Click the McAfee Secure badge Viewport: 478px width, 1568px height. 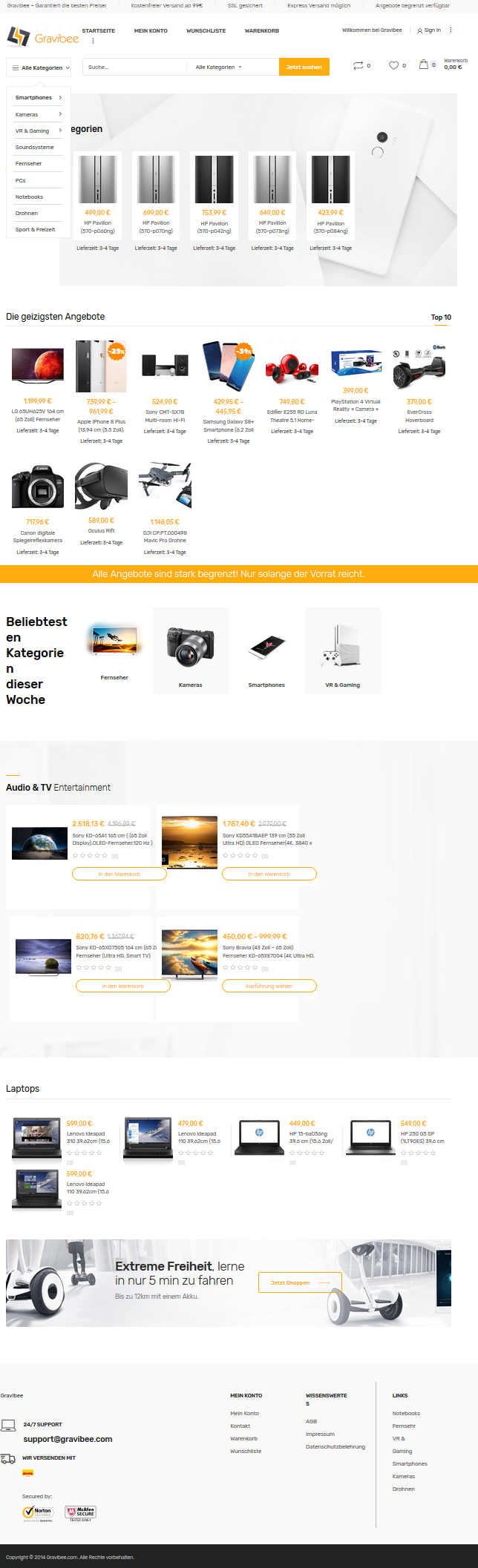point(81,1513)
